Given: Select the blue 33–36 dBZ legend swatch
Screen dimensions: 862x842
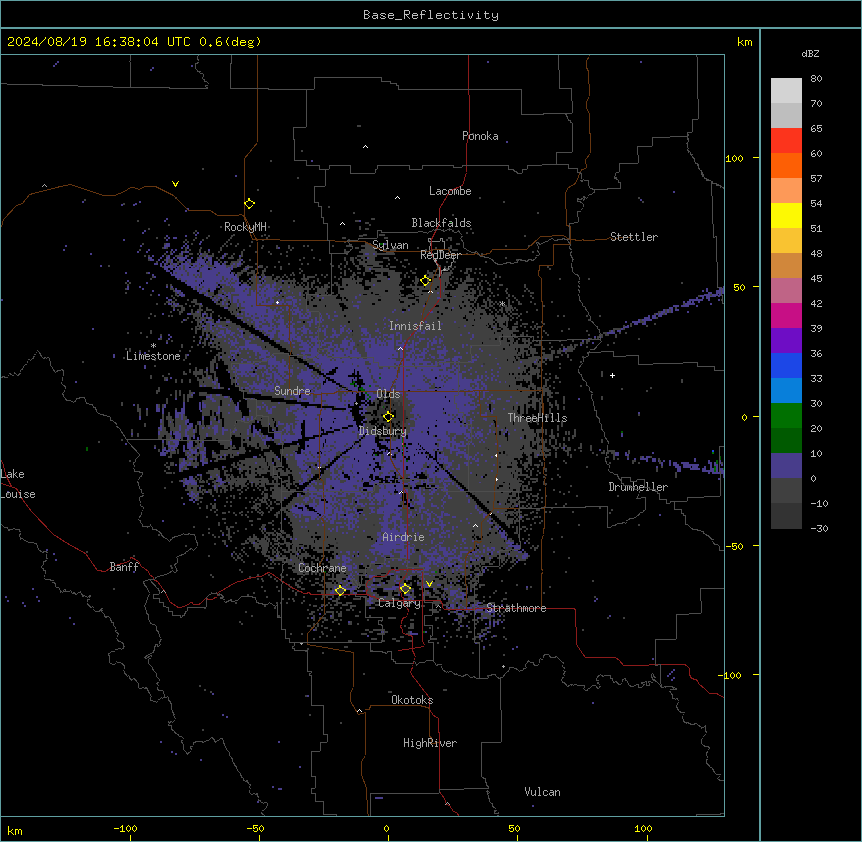Looking at the screenshot, I should (786, 365).
